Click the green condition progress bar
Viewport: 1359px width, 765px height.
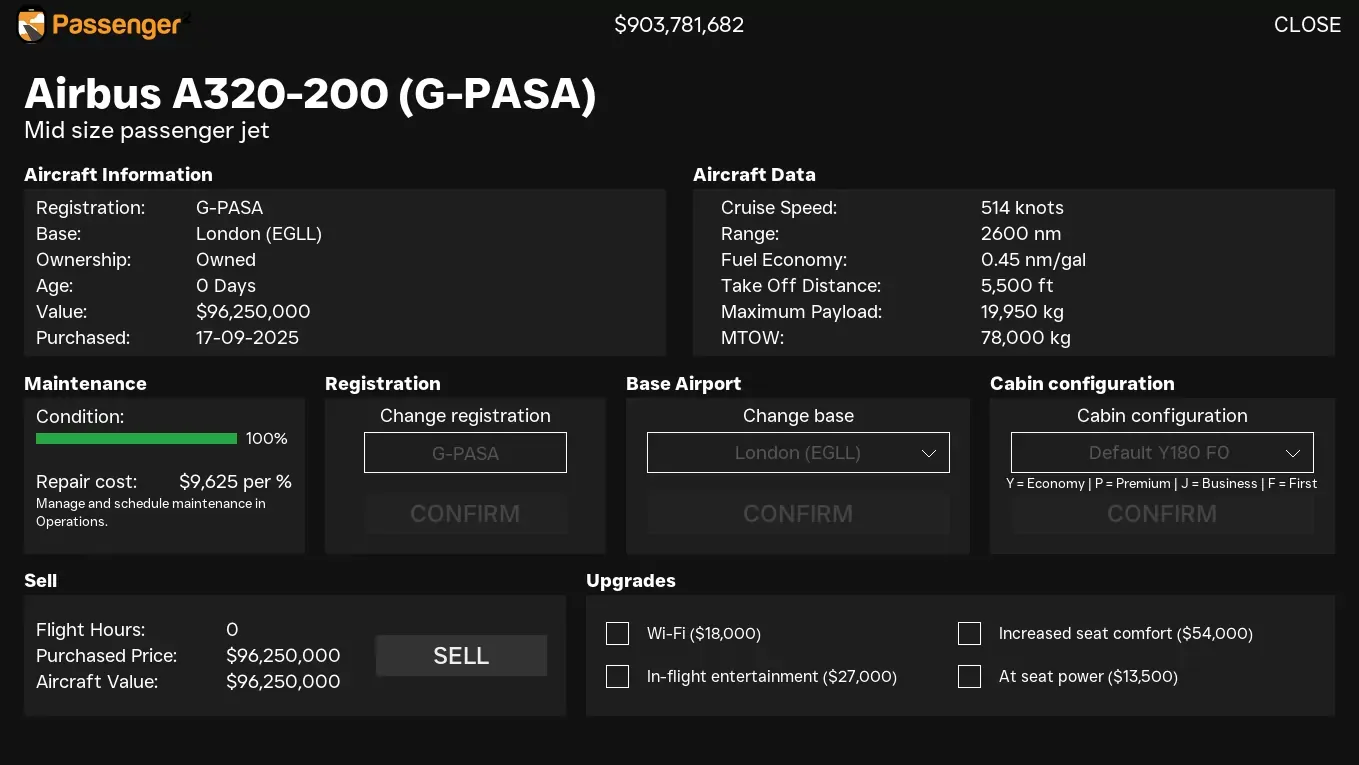[x=136, y=439]
